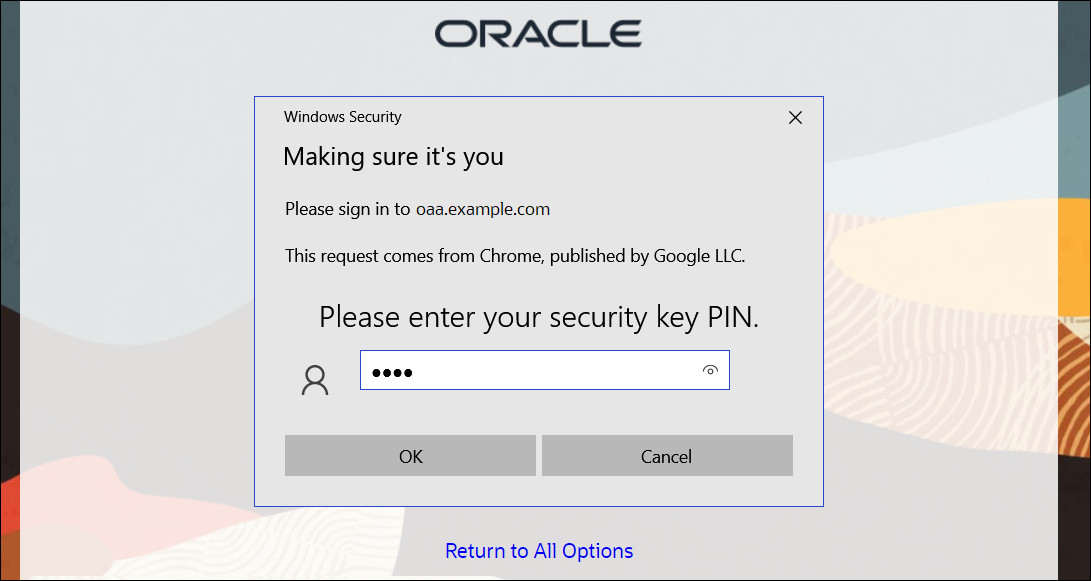Confirm PIN entry with OK
The height and width of the screenshot is (581, 1091).
pos(410,455)
